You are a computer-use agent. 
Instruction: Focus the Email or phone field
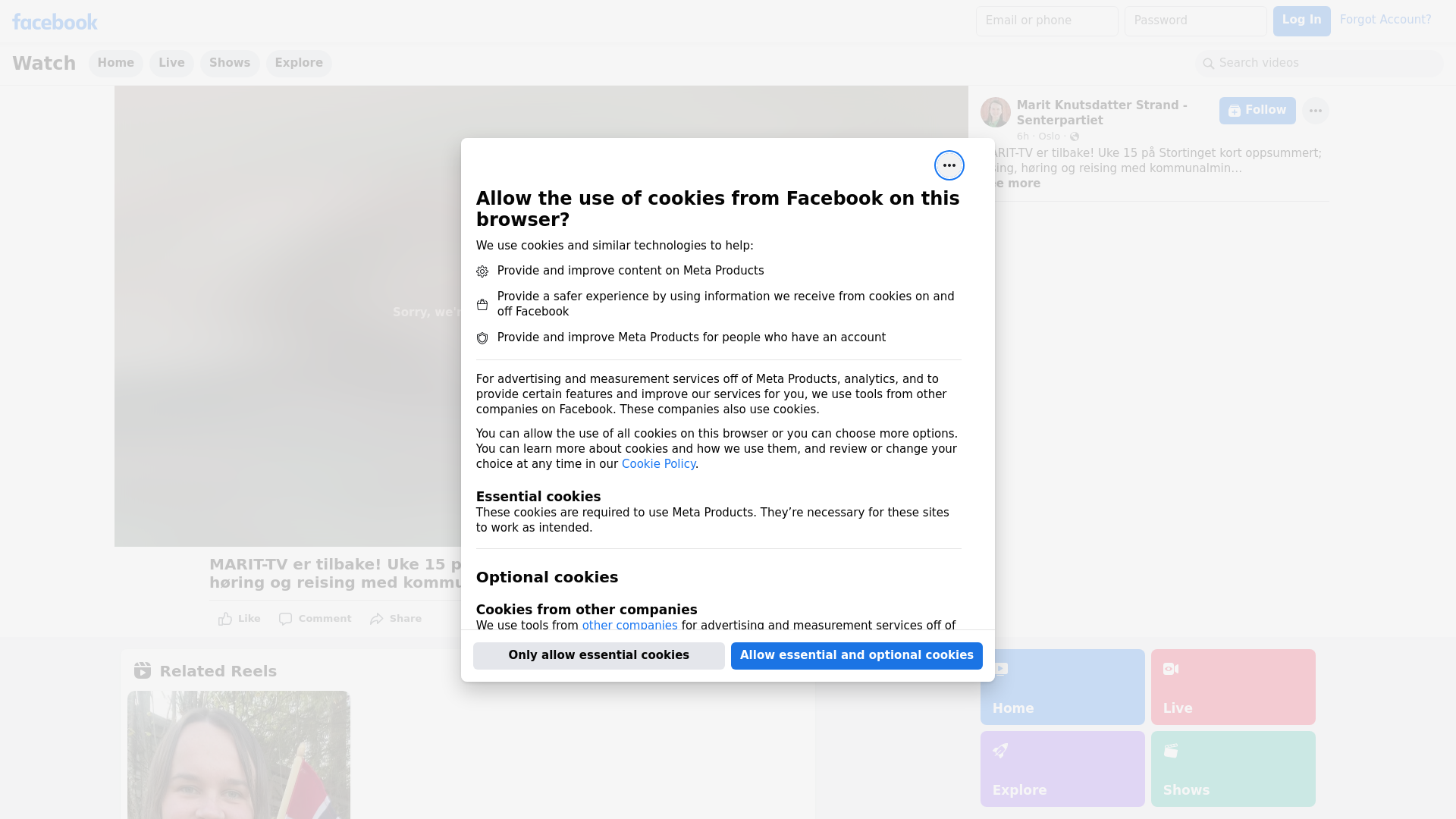coord(1046,21)
